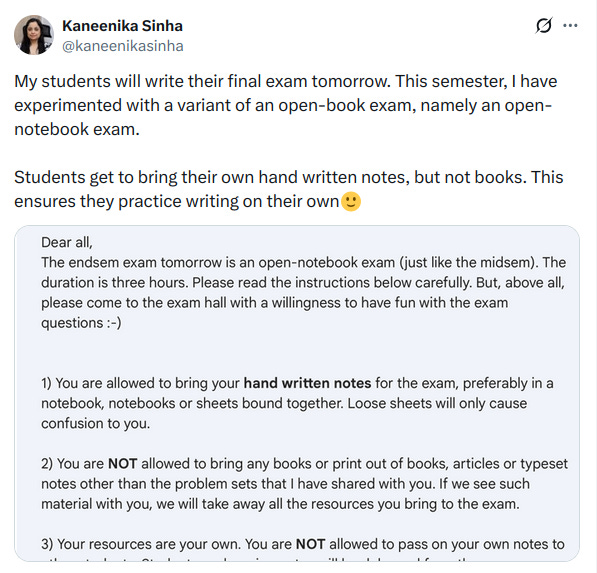Click bold NOT in instruction number 3
Screen dimensions: 597x573
310,544
